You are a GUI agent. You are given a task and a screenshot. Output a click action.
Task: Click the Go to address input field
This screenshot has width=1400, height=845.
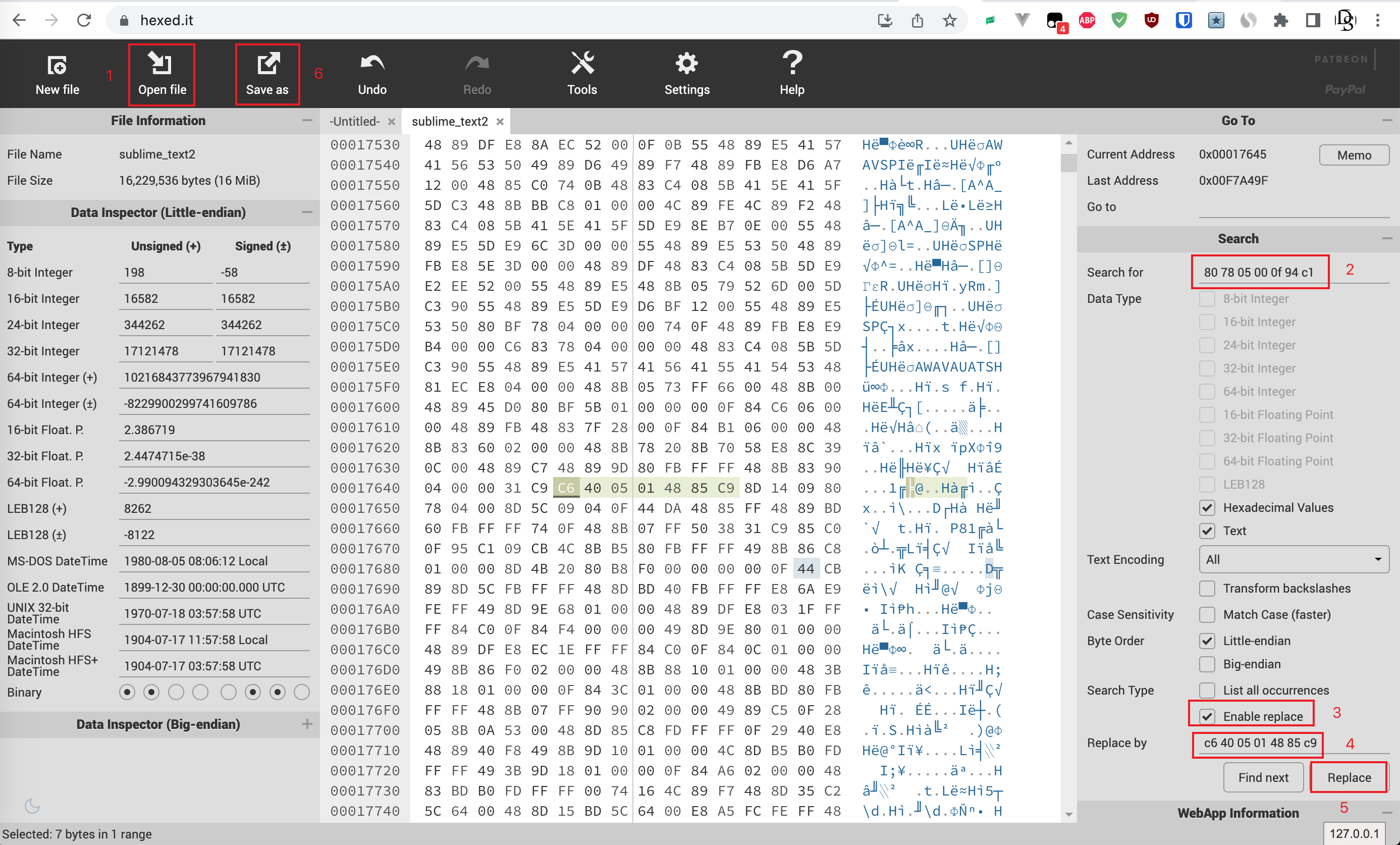(x=1293, y=207)
